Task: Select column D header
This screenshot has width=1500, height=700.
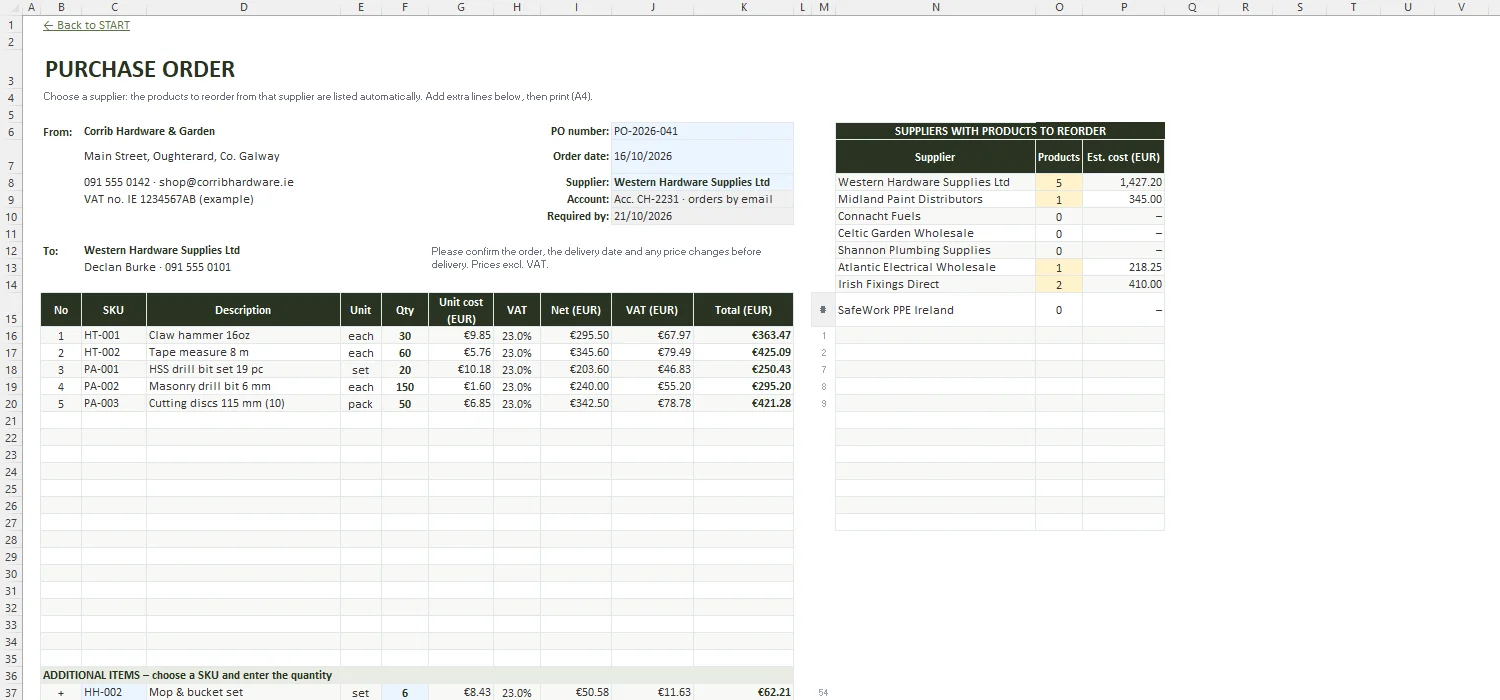Action: (x=244, y=7)
